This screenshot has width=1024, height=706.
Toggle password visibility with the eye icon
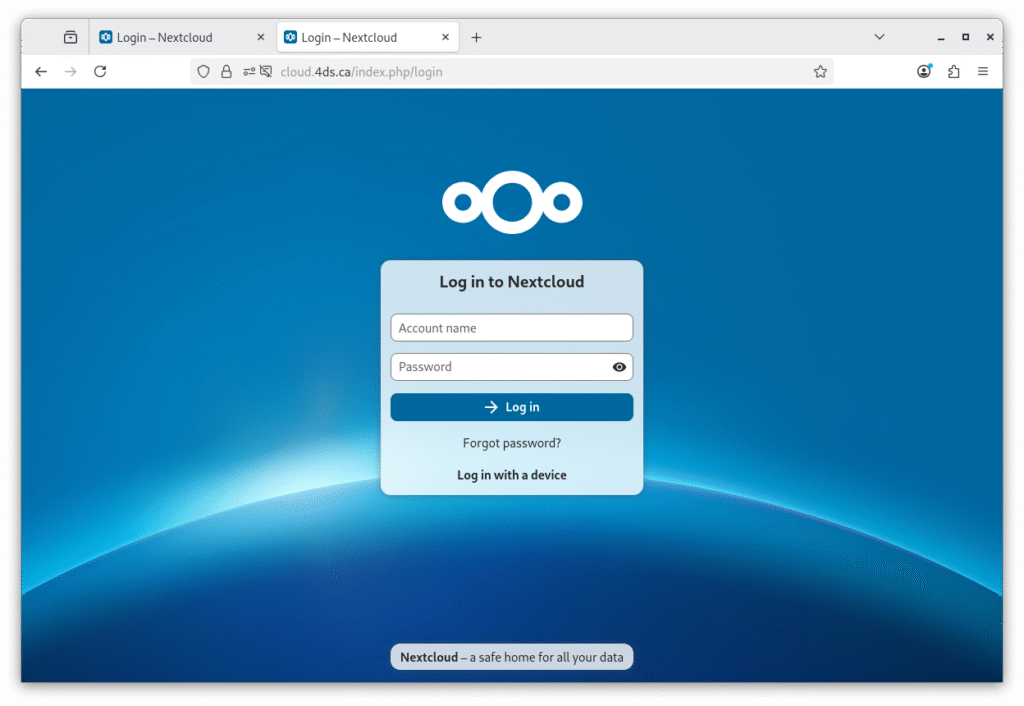tap(619, 367)
